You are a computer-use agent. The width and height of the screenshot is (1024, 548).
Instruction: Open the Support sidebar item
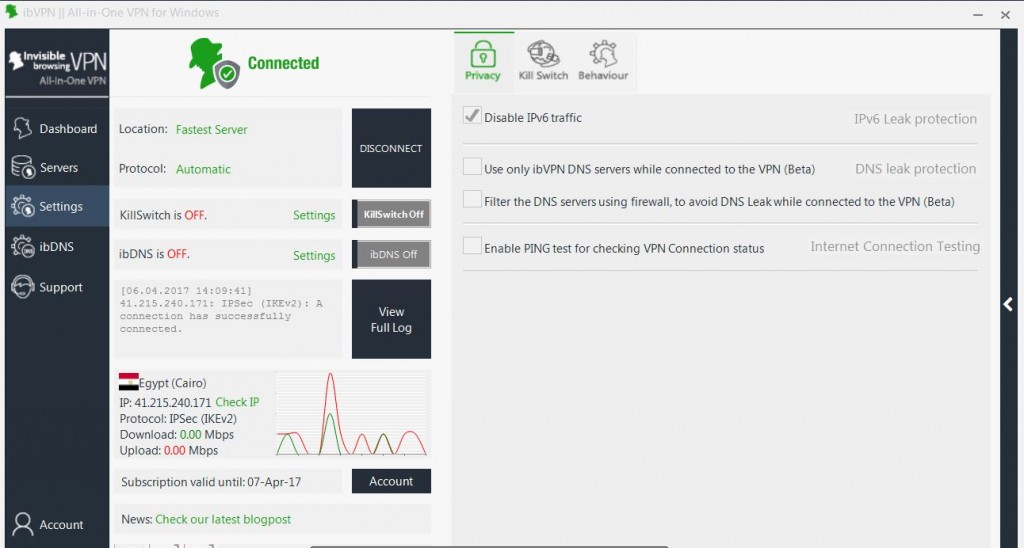[57, 287]
